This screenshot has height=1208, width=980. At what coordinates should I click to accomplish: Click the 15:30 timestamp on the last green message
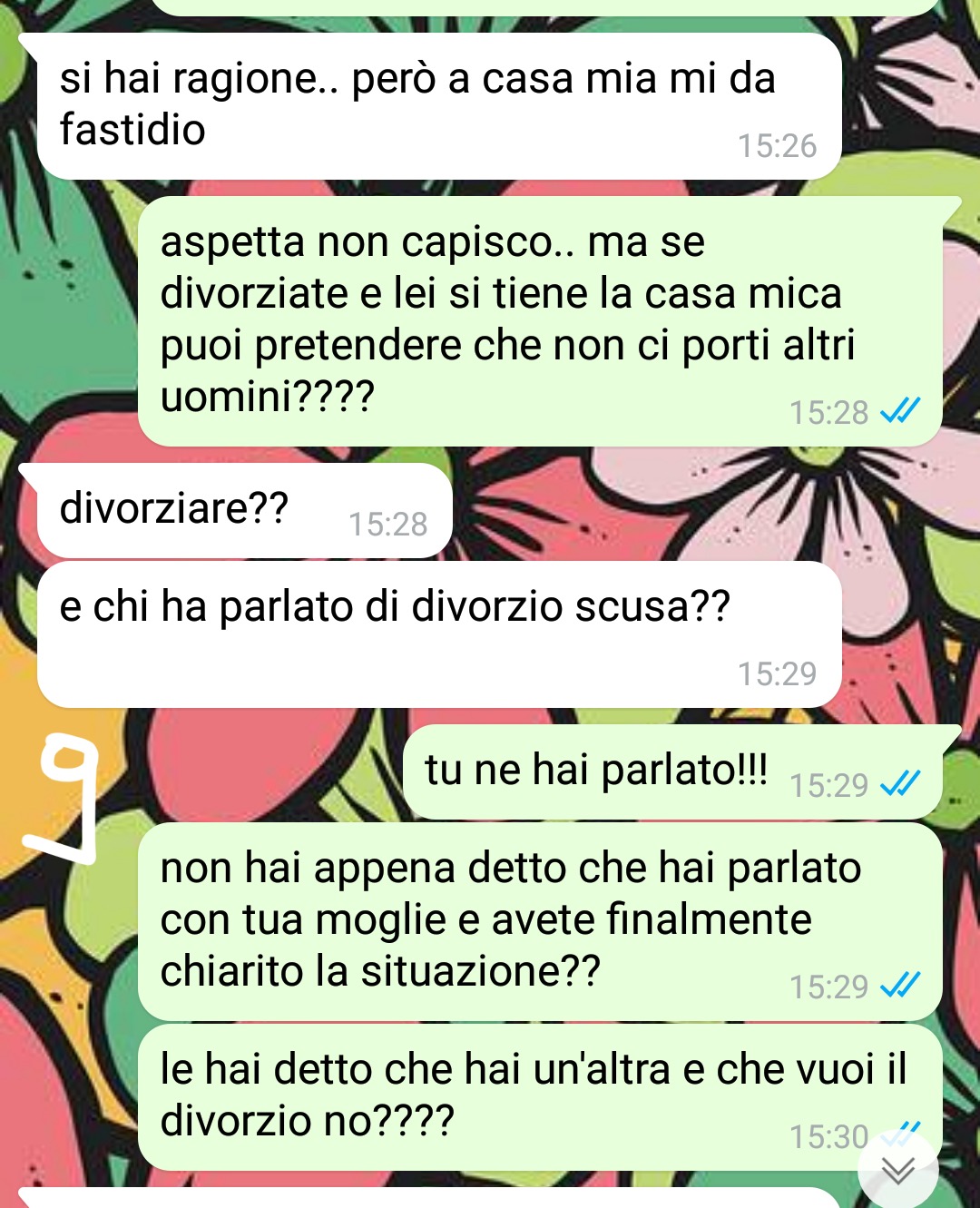pyautogui.click(x=828, y=1136)
